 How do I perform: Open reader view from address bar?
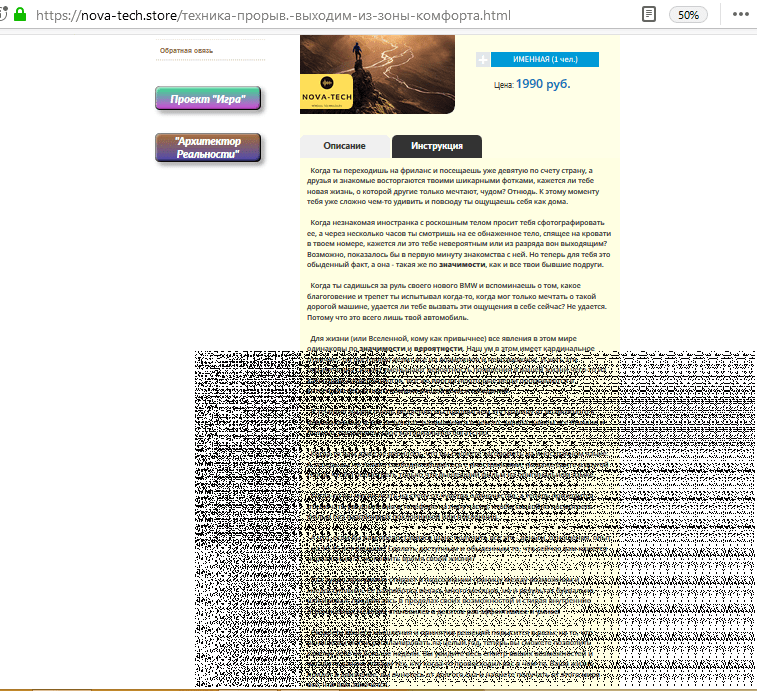coord(650,15)
